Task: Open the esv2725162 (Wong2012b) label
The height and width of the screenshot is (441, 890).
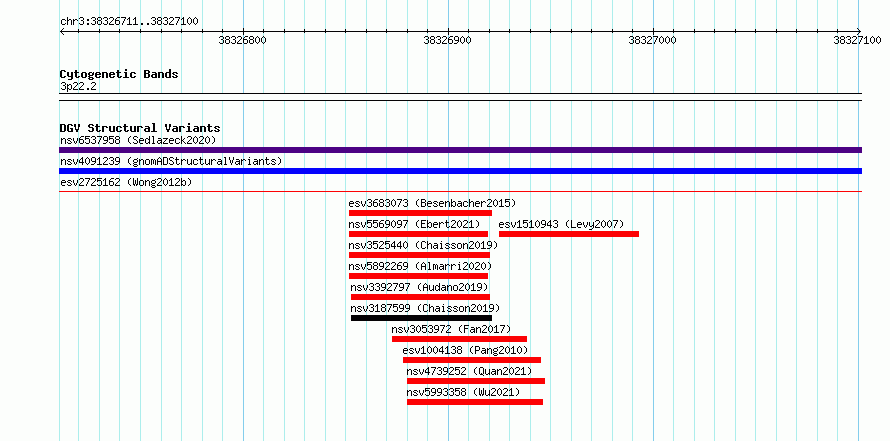Action: tap(126, 183)
